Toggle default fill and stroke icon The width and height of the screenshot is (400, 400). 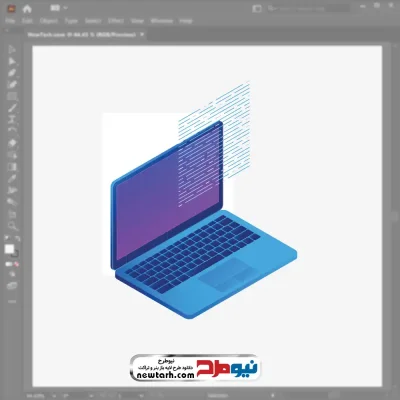pos(7,239)
